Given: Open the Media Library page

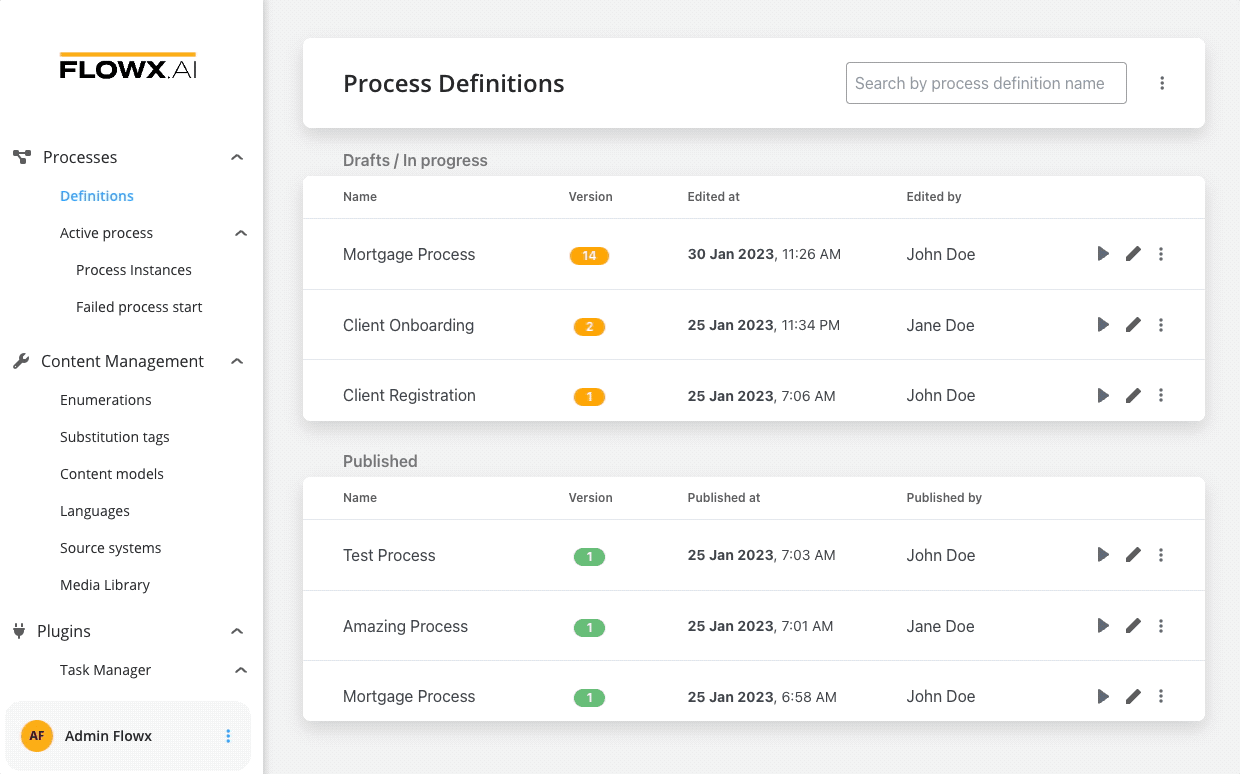Looking at the screenshot, I should (105, 584).
